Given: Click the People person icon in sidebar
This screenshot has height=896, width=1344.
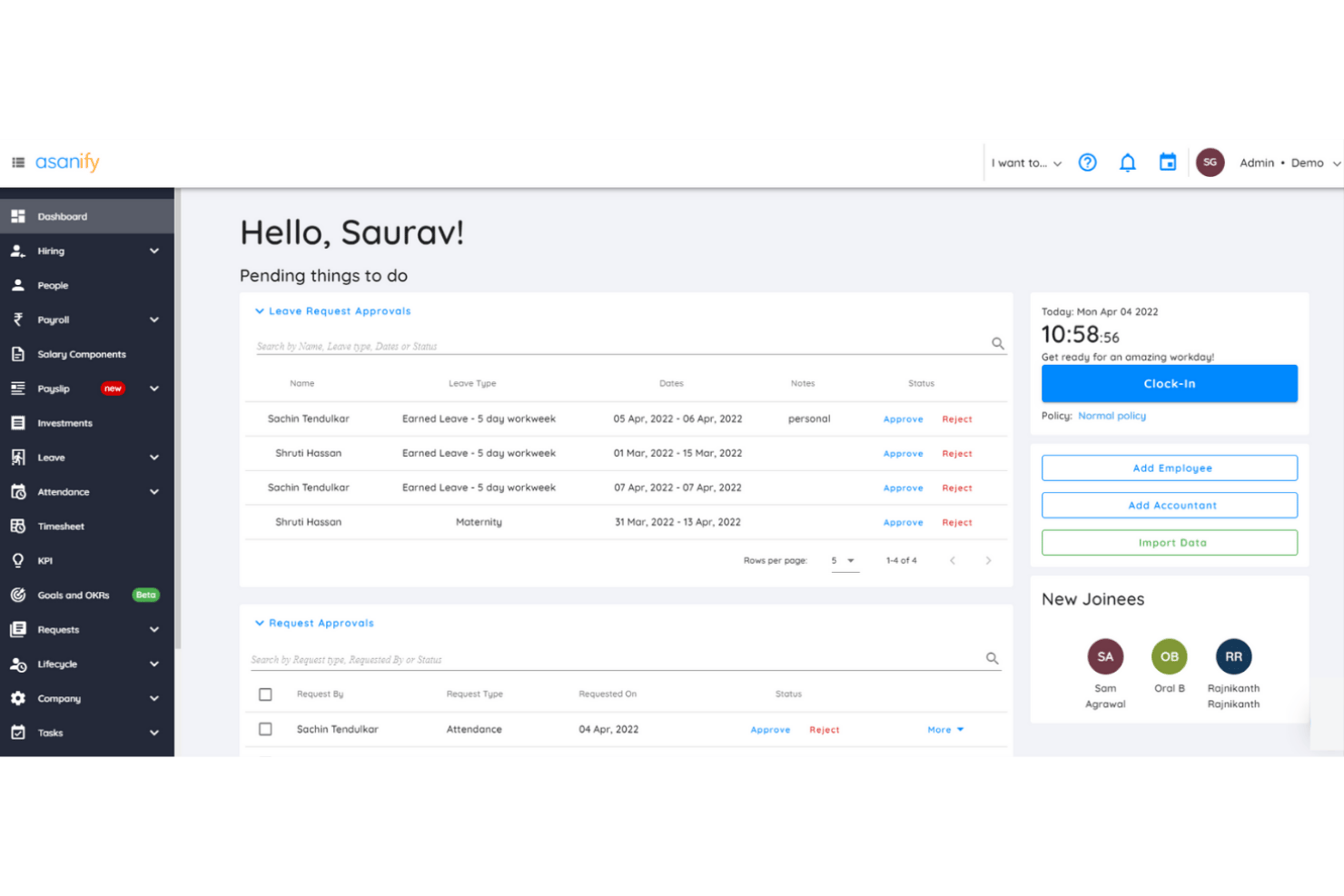Looking at the screenshot, I should pos(18,285).
